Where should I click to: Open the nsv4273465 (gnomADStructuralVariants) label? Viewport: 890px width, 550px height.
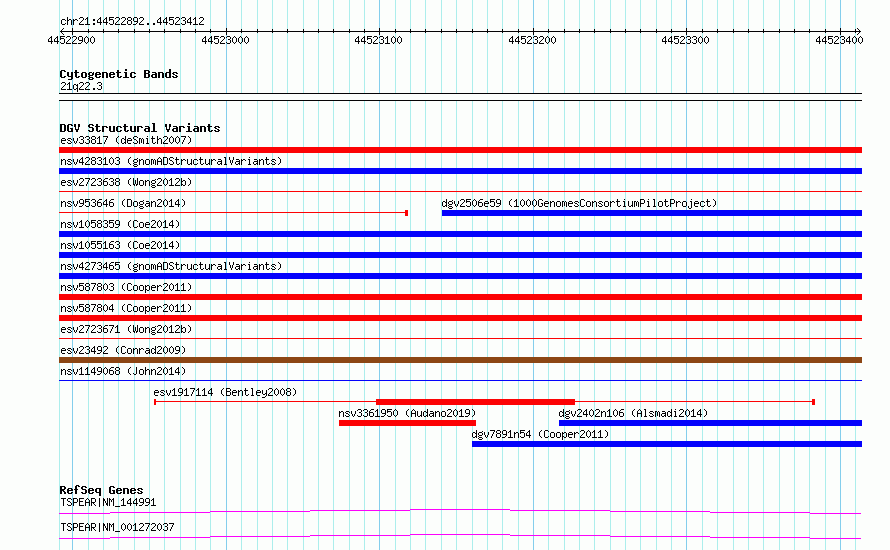171,266
